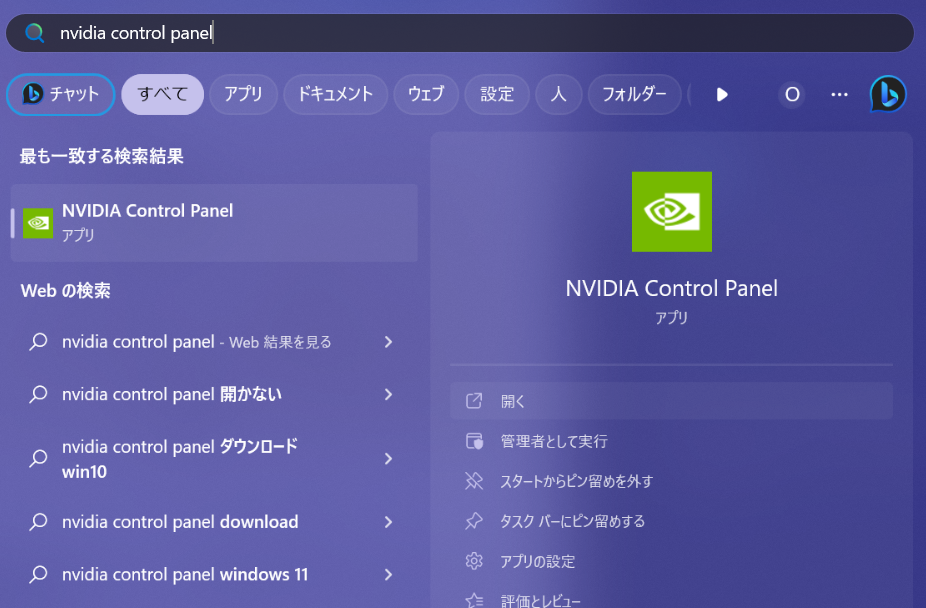
Task: Click the circular O account icon
Action: [x=792, y=94]
